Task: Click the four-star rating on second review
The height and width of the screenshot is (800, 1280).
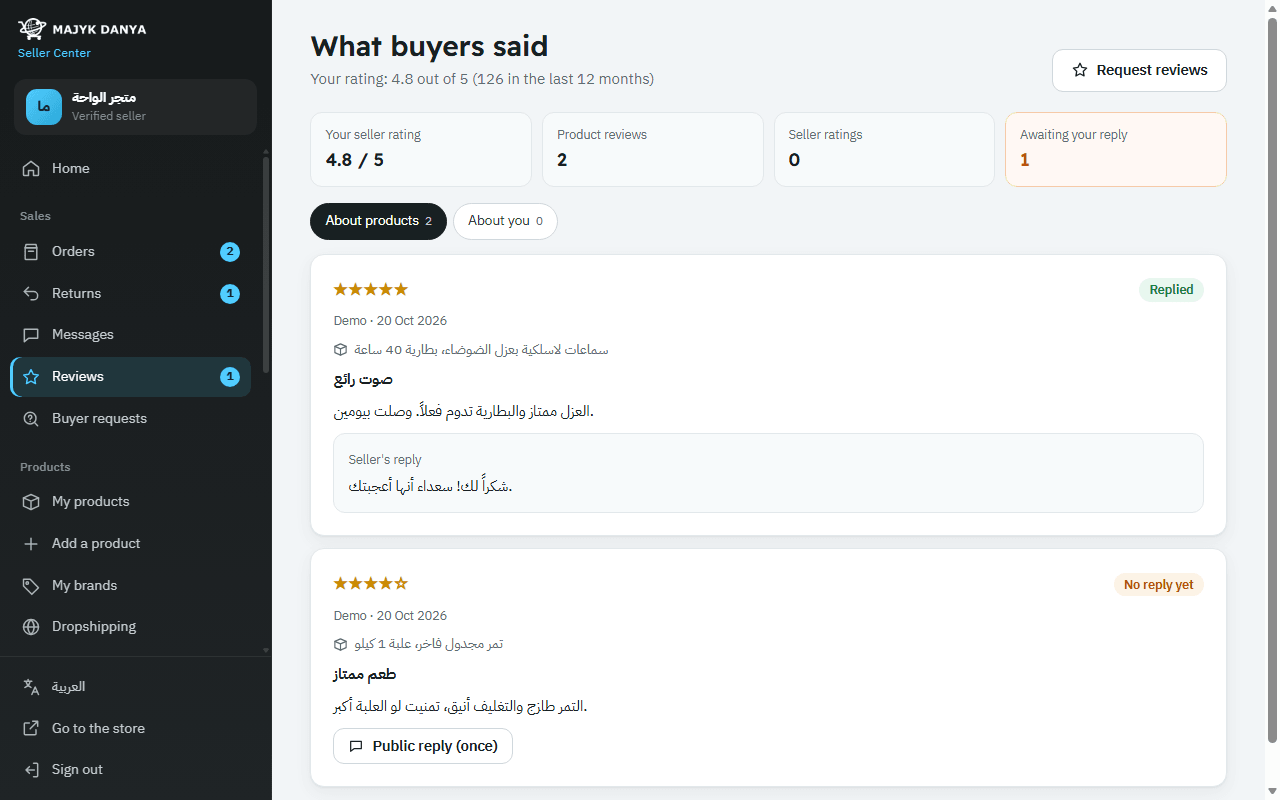Action: click(371, 583)
